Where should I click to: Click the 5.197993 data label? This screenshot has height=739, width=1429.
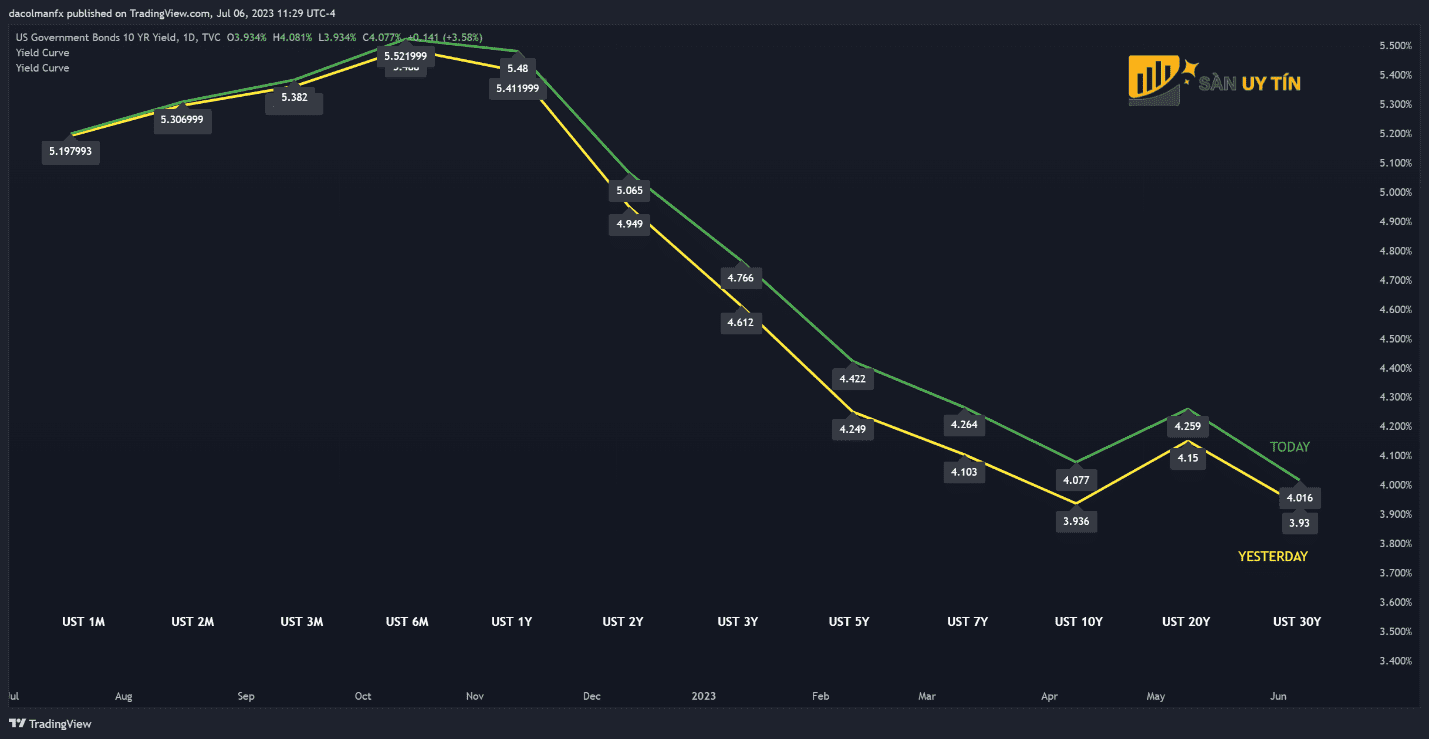click(x=70, y=152)
